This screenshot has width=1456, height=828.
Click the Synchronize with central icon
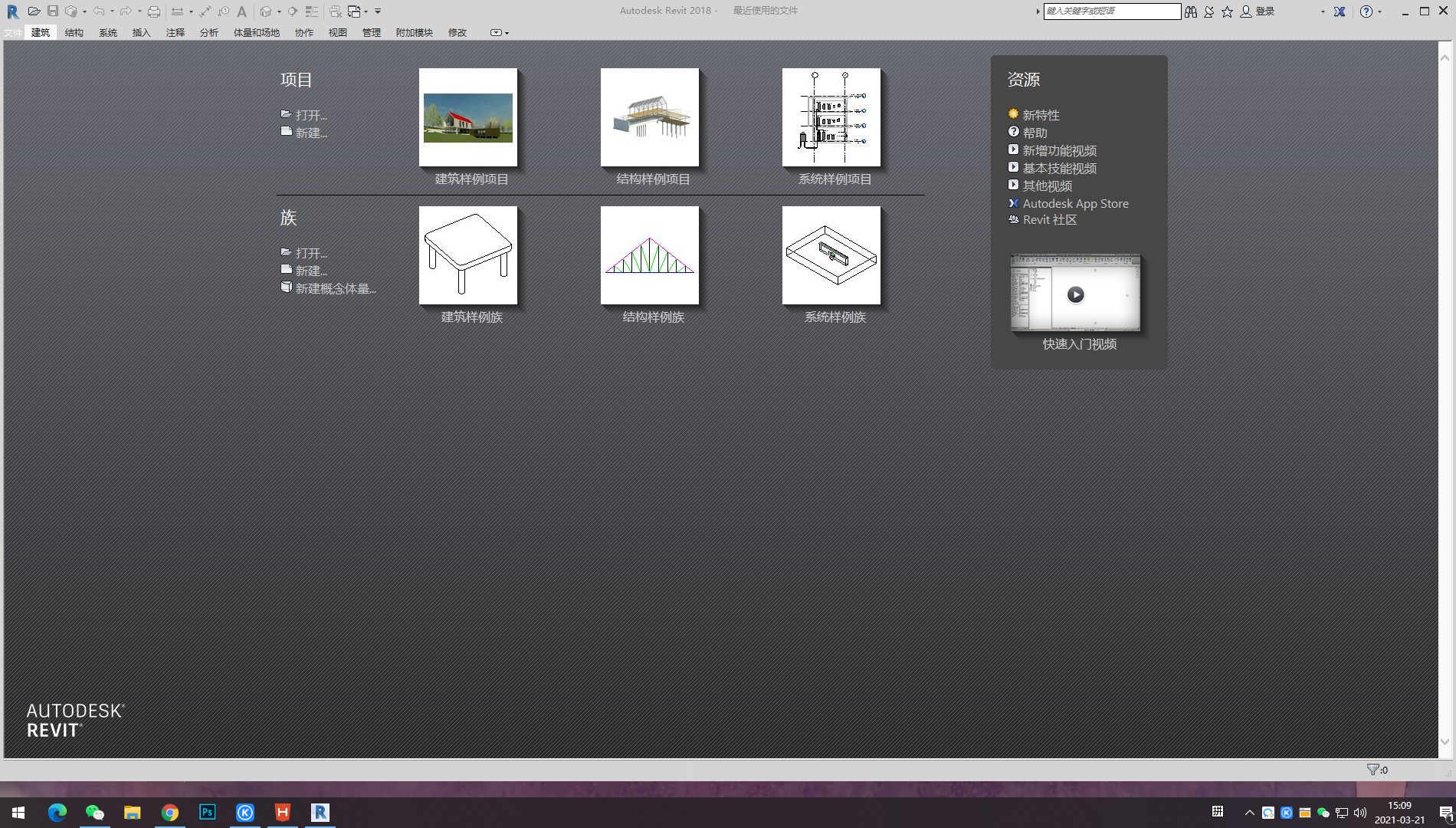[x=71, y=11]
